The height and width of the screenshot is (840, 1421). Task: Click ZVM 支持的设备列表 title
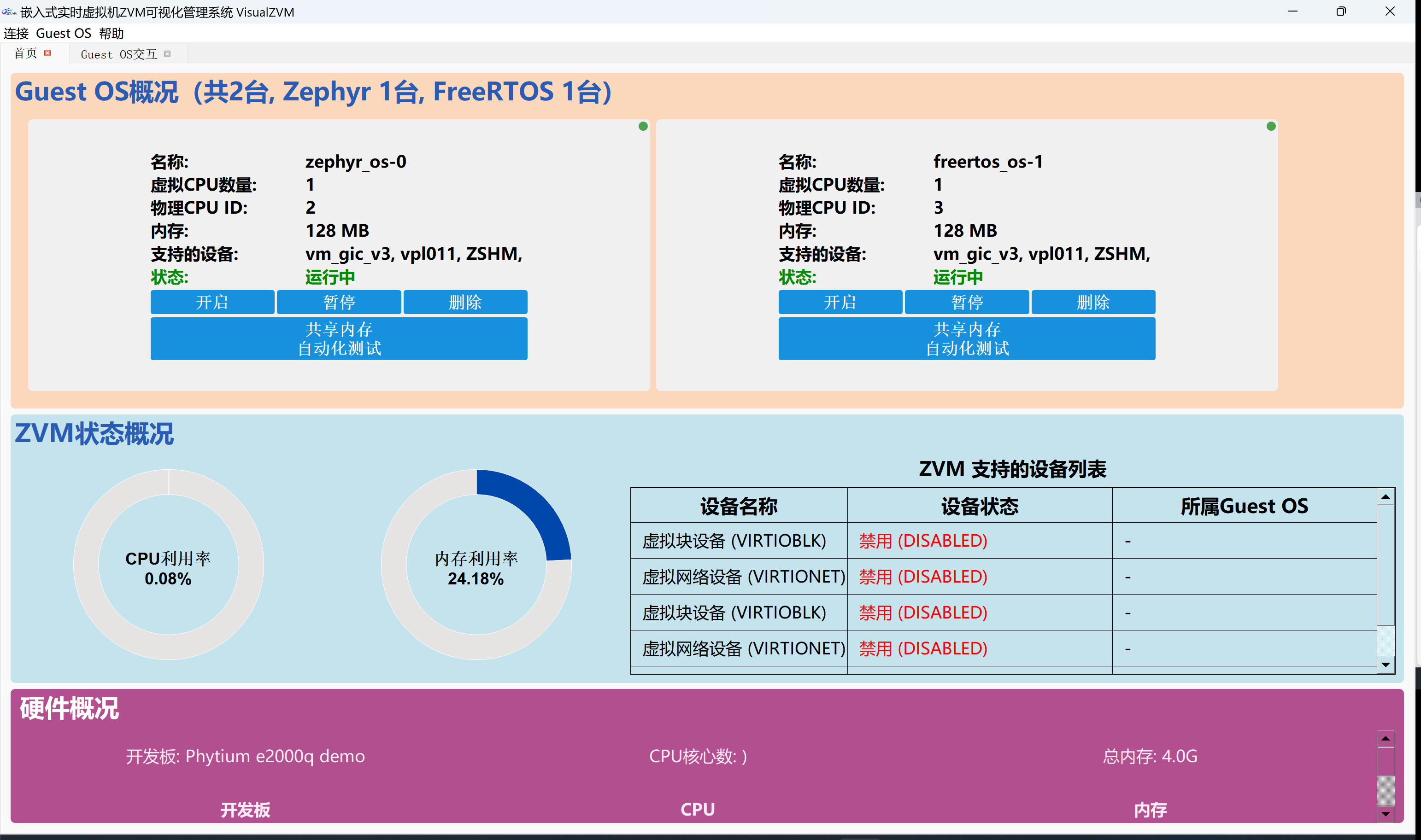1013,469
